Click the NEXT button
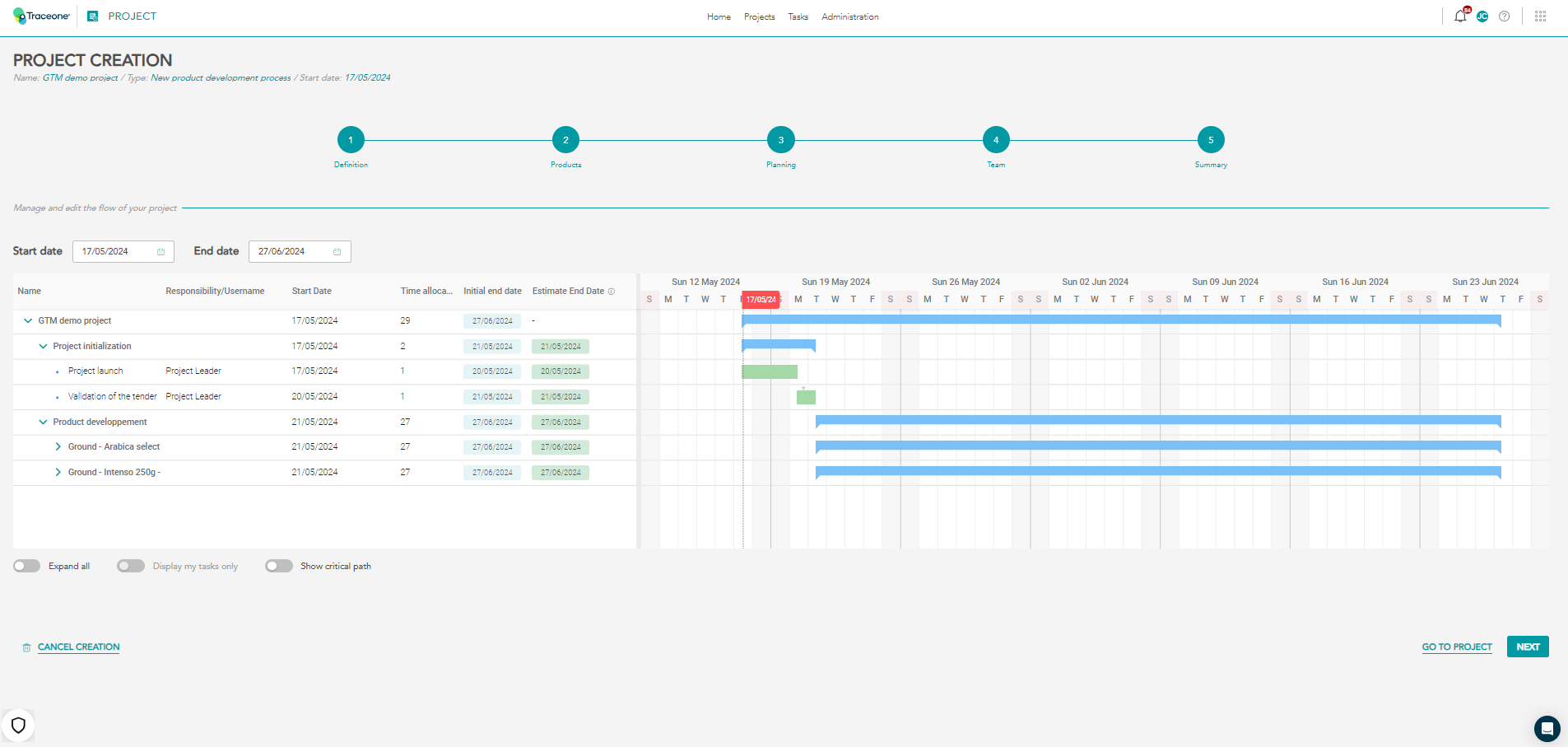This screenshot has height=747, width=1568. click(1527, 647)
